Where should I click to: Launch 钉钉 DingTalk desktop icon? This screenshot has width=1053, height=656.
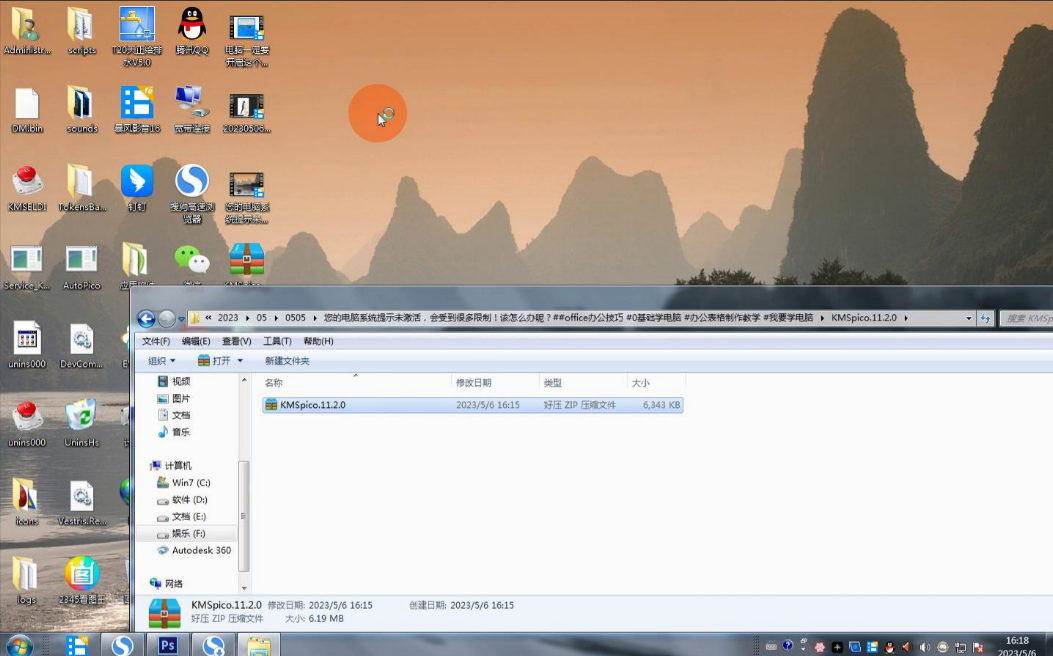pos(136,189)
